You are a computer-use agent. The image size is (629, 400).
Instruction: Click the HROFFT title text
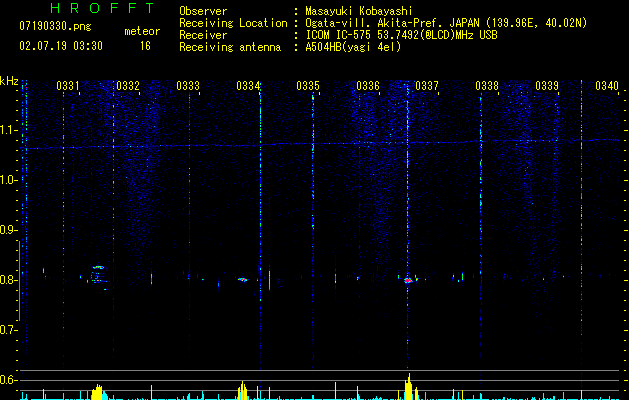tap(103, 8)
